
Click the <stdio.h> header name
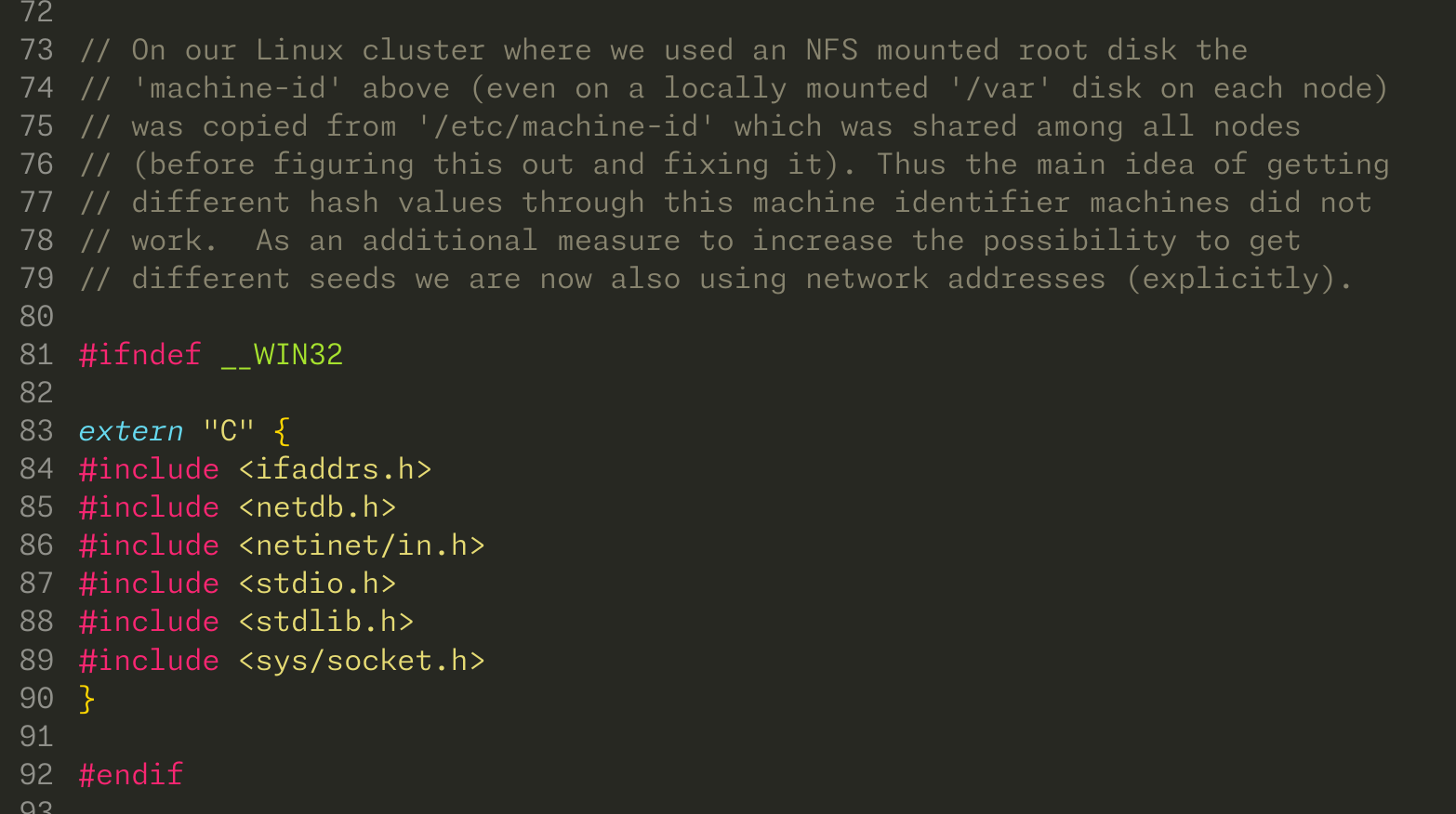(x=317, y=584)
